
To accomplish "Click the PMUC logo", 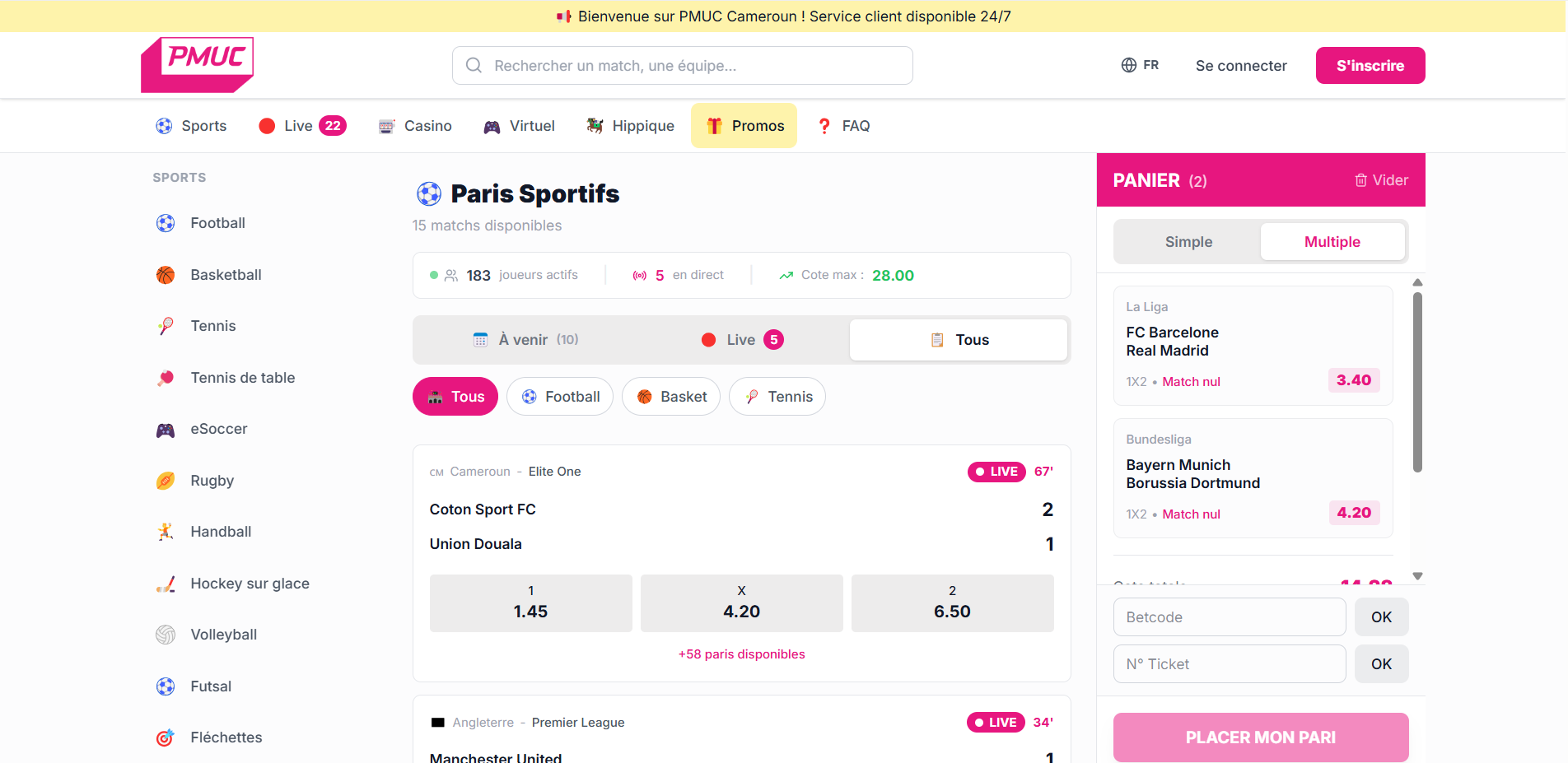I will click(197, 65).
